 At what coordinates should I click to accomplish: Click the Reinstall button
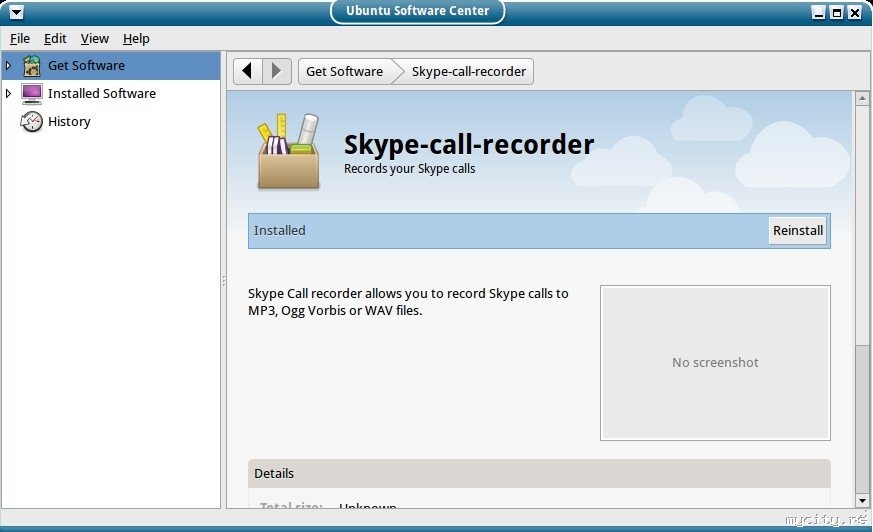798,230
